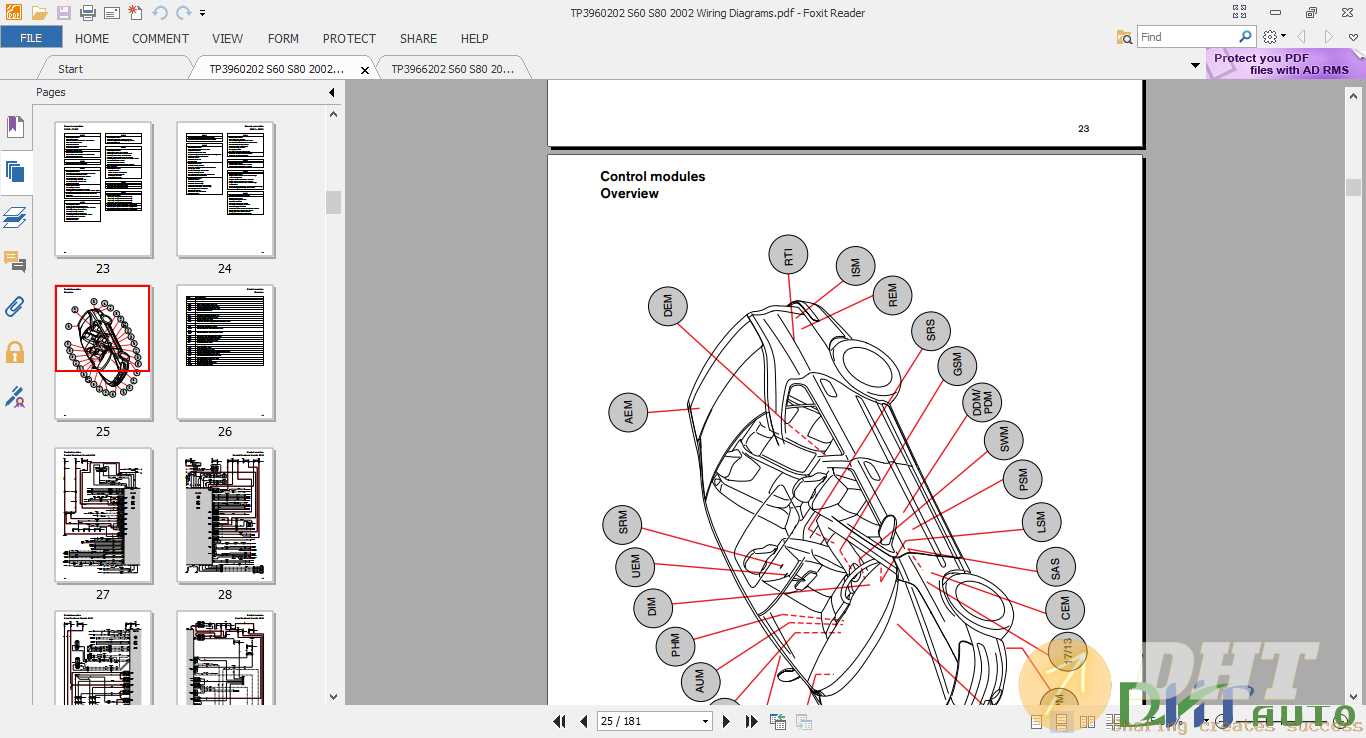
Task: Select page 27 thumbnail
Action: click(103, 515)
